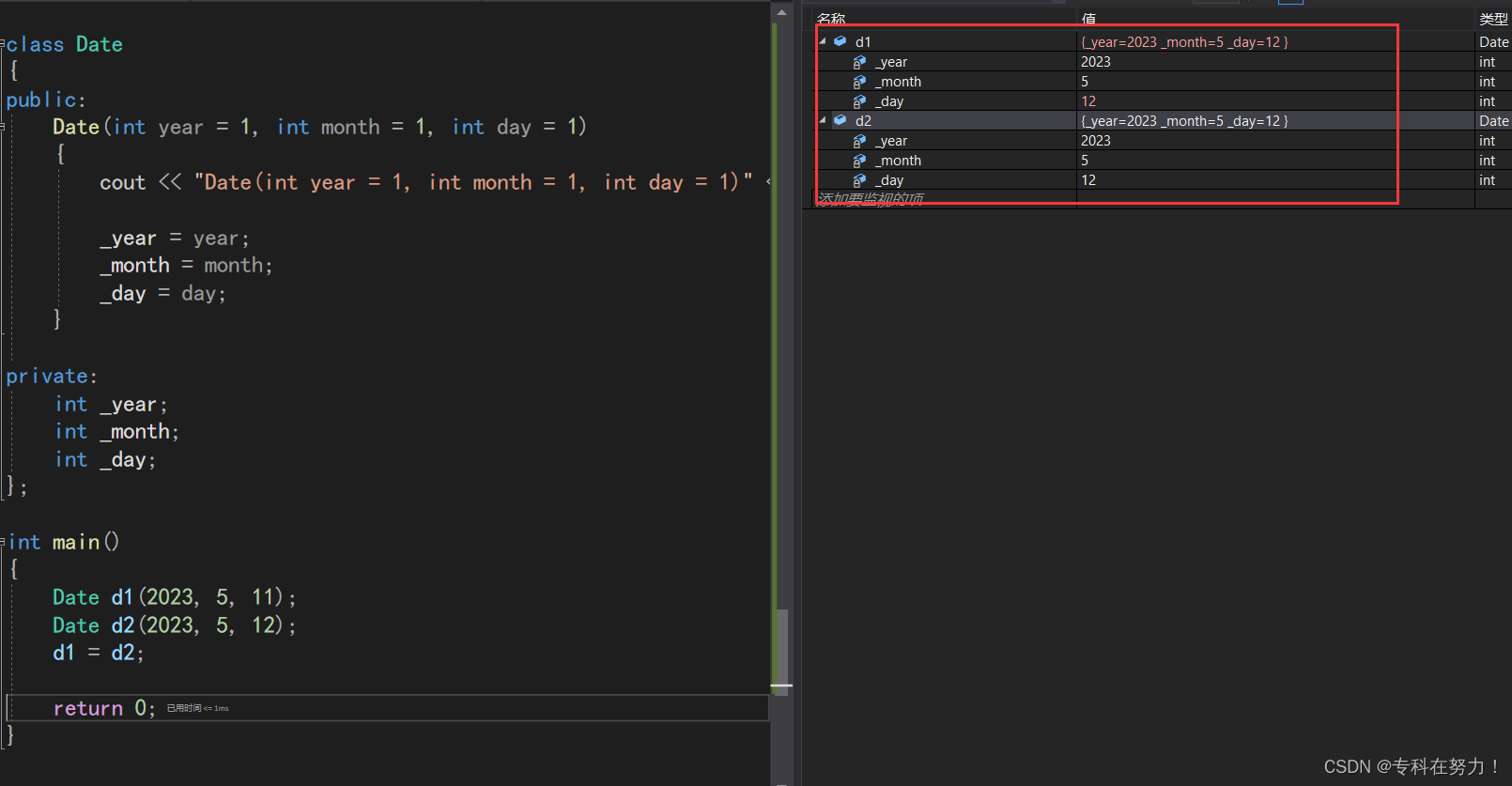Click the 'public:' access specifier

(x=46, y=100)
